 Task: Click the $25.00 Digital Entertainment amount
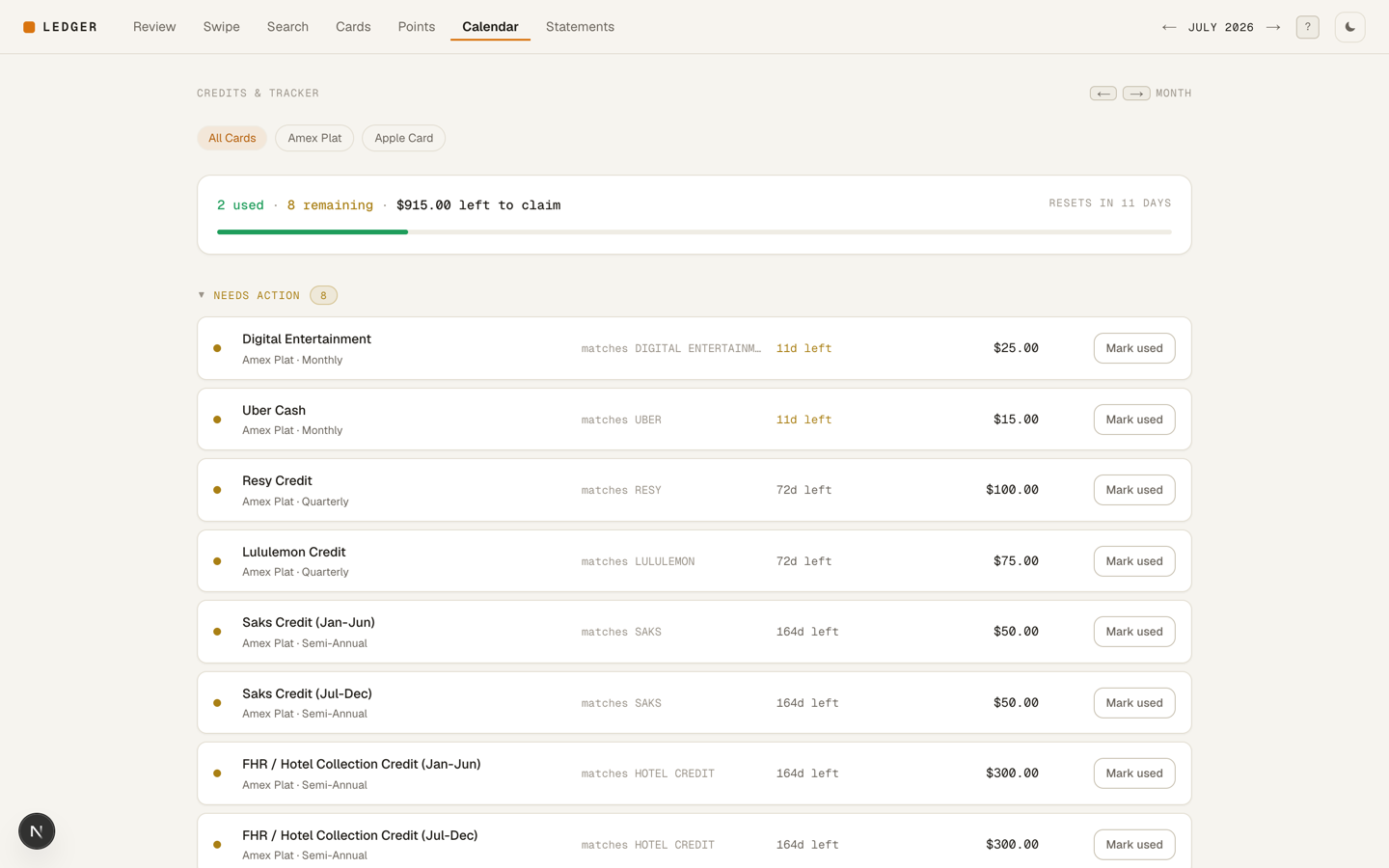1016,348
